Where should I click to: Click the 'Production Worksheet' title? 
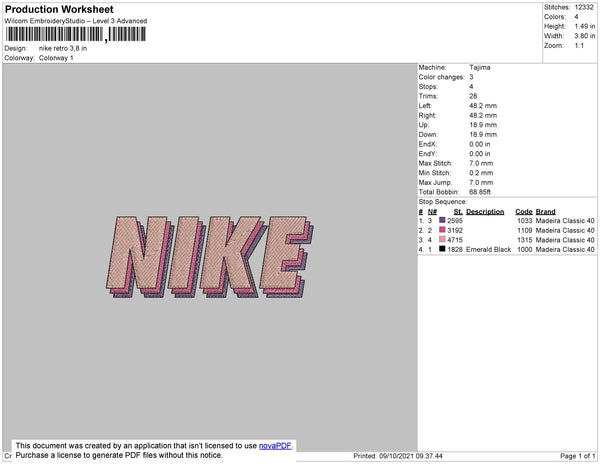point(59,9)
